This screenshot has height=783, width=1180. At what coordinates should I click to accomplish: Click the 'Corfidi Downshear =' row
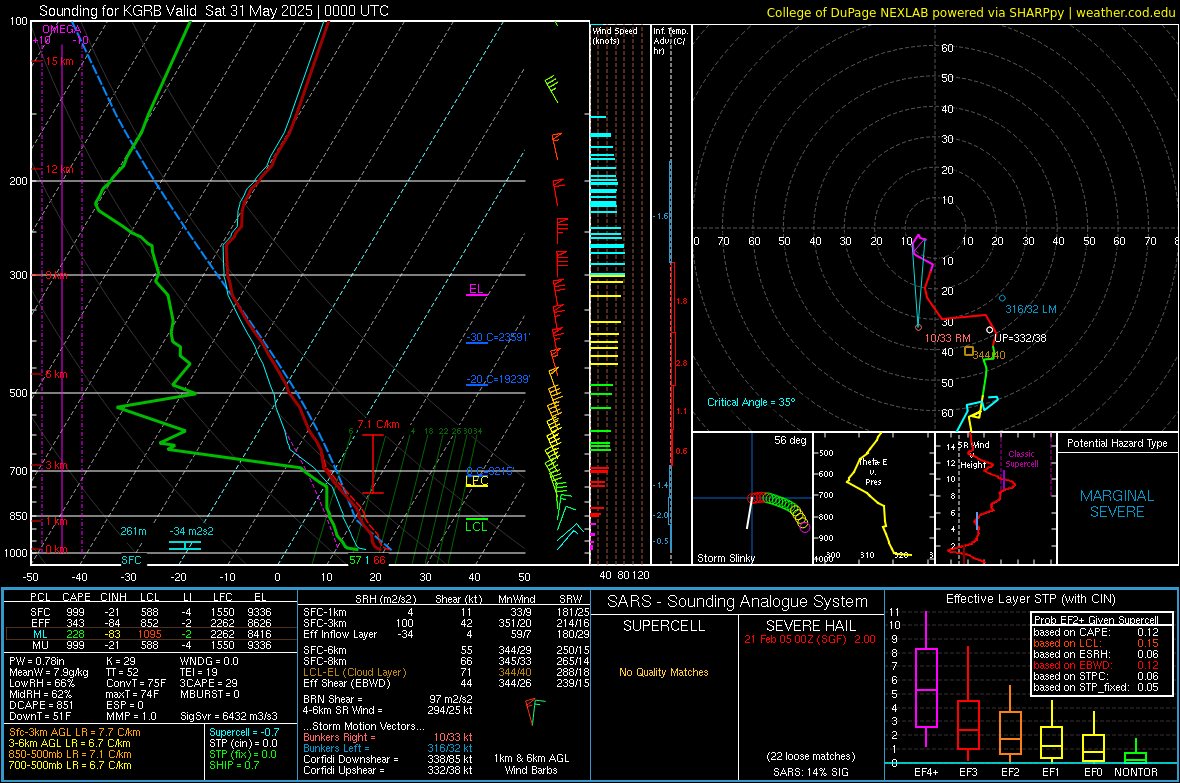(388, 759)
